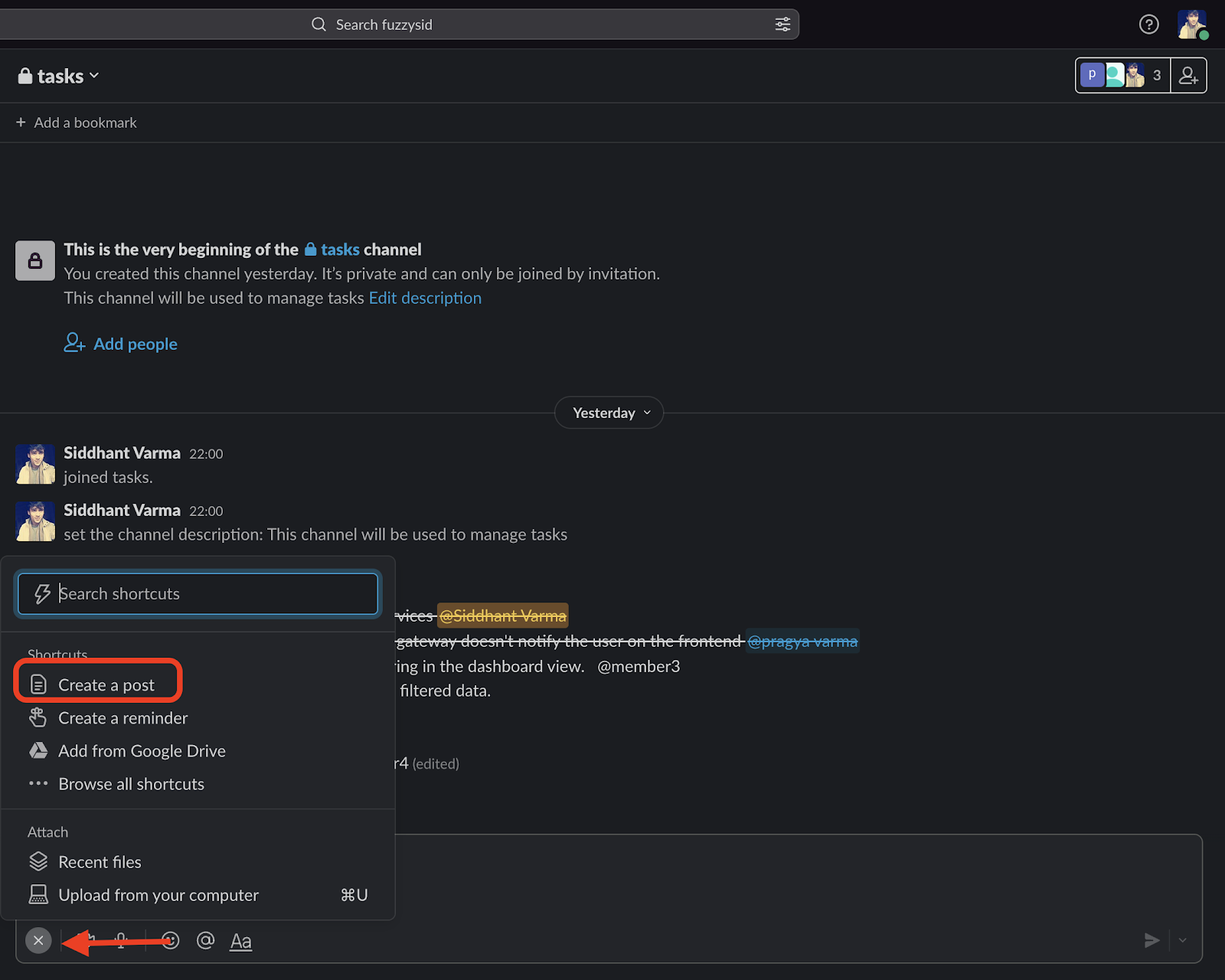
Task: Click the @pragya varma mention
Action: point(802,641)
